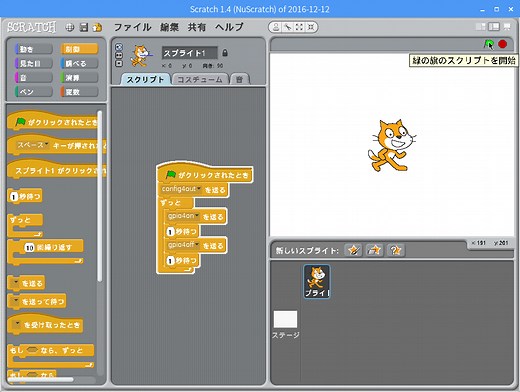Set rotation style to left-right flip only
Viewport: 520px width, 392px height.
(119, 55)
